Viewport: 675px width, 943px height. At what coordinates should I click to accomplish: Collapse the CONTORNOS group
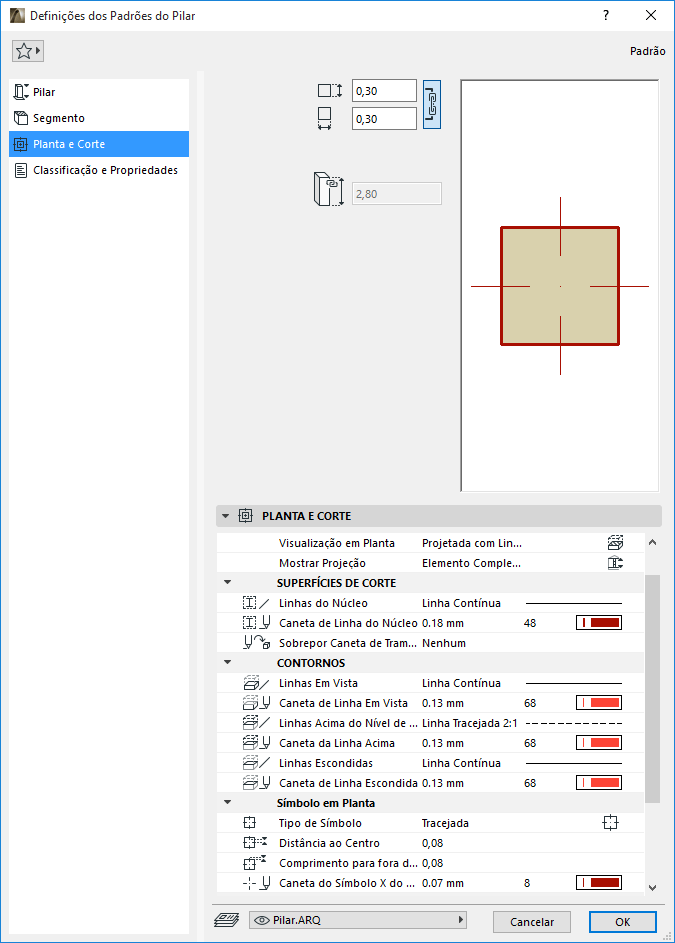(x=227, y=662)
